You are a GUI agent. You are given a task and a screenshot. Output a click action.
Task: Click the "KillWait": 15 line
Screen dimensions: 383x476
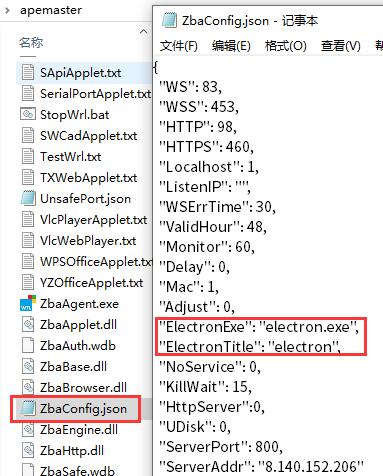pyautogui.click(x=205, y=387)
